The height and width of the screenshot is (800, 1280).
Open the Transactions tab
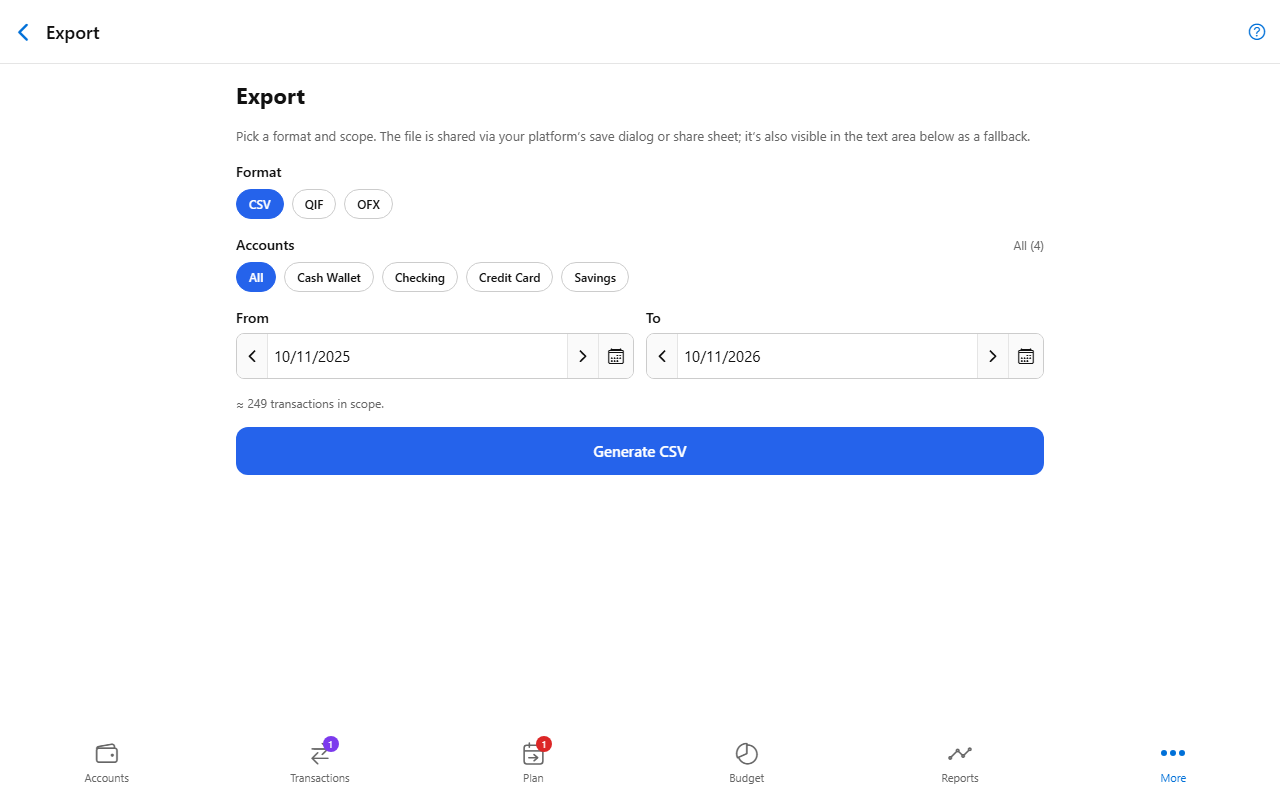[320, 763]
